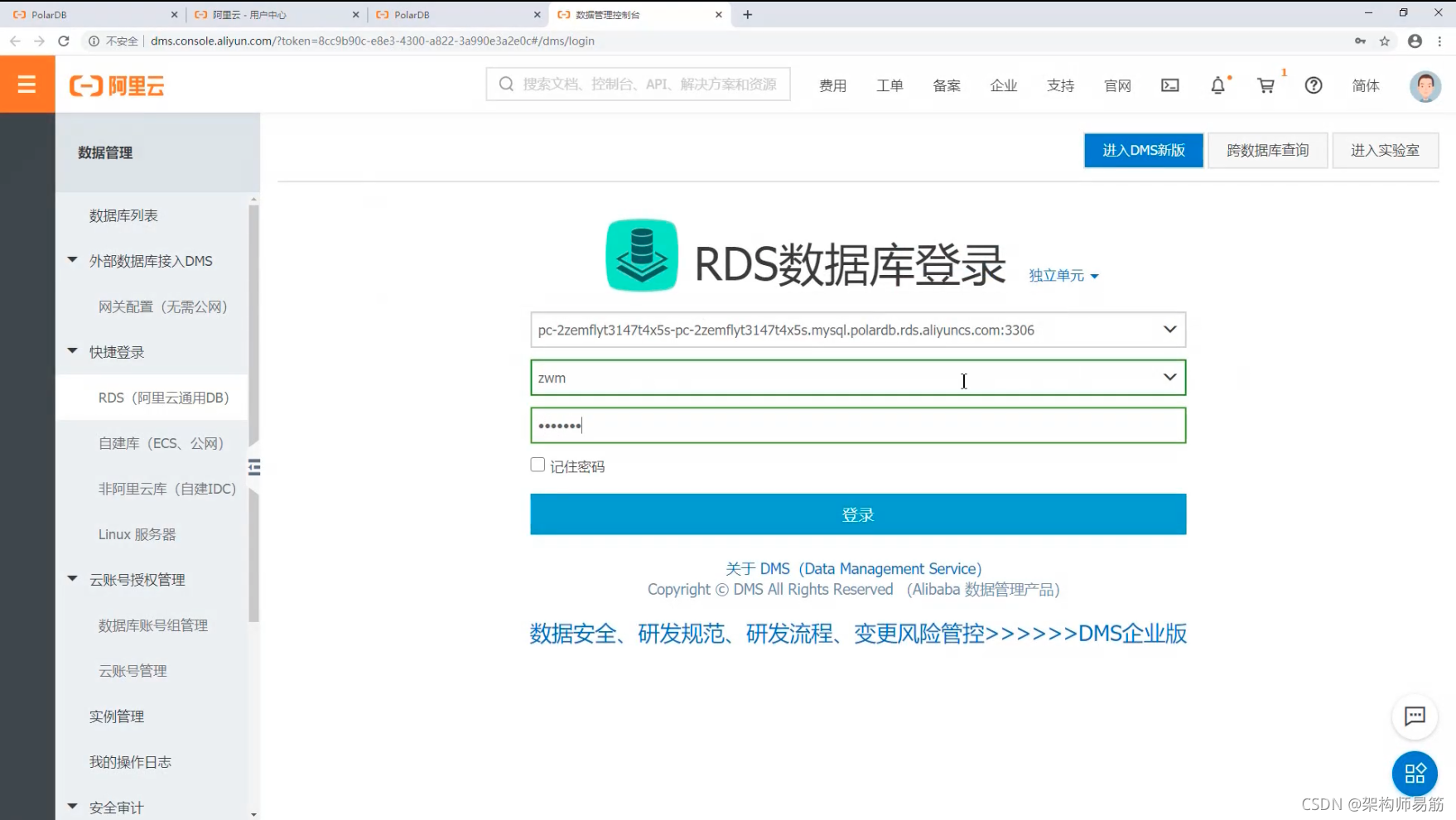
Task: Click the Aliyun logo
Action: click(x=117, y=85)
